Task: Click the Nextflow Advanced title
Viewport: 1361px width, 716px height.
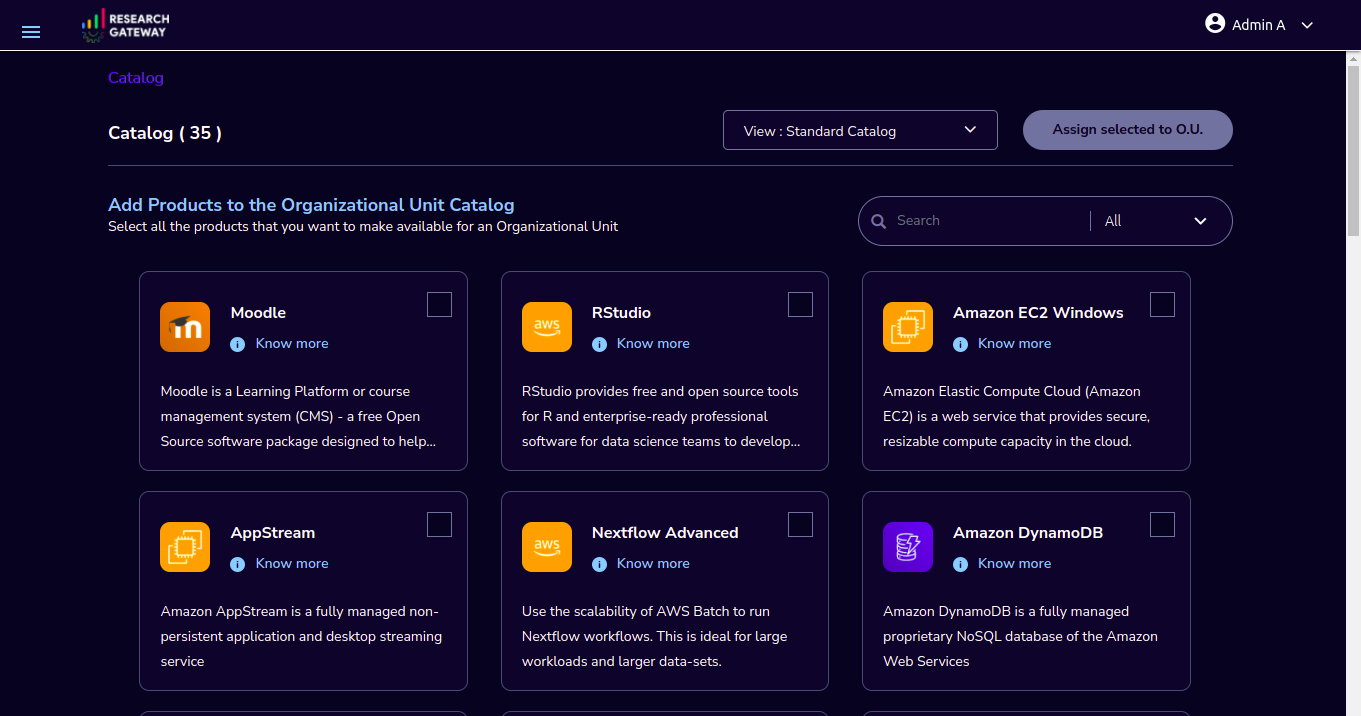Action: [665, 533]
